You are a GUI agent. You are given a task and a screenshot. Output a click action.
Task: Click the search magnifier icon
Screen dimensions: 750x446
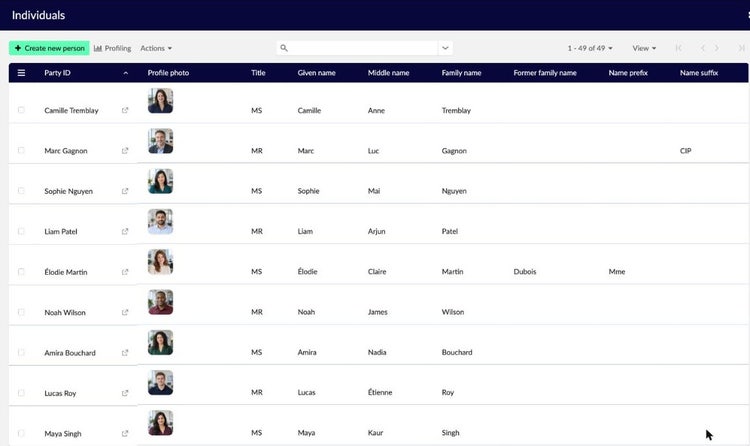tap(284, 48)
